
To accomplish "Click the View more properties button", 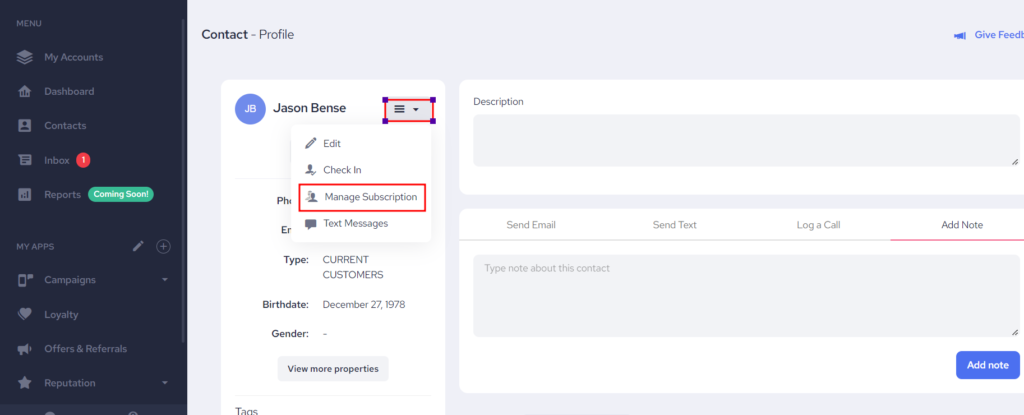I will [333, 368].
